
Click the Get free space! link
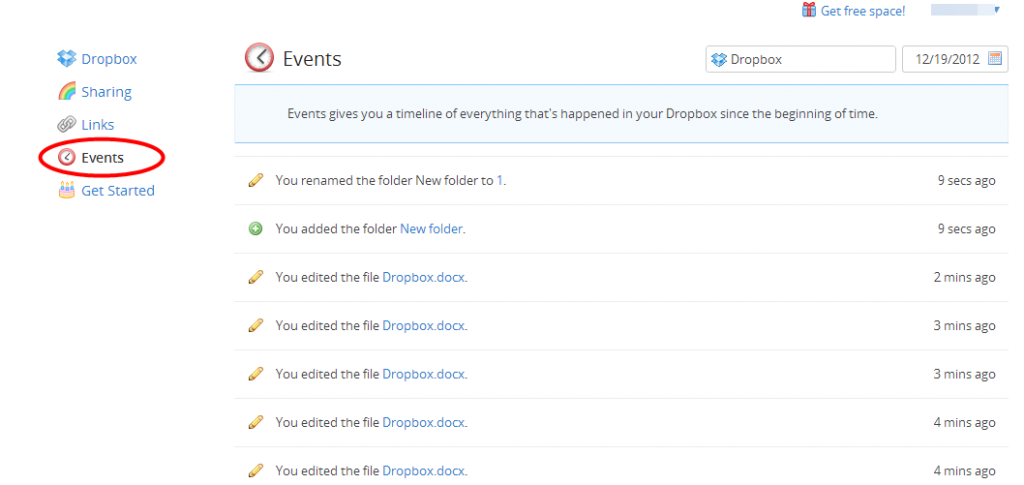coord(863,10)
